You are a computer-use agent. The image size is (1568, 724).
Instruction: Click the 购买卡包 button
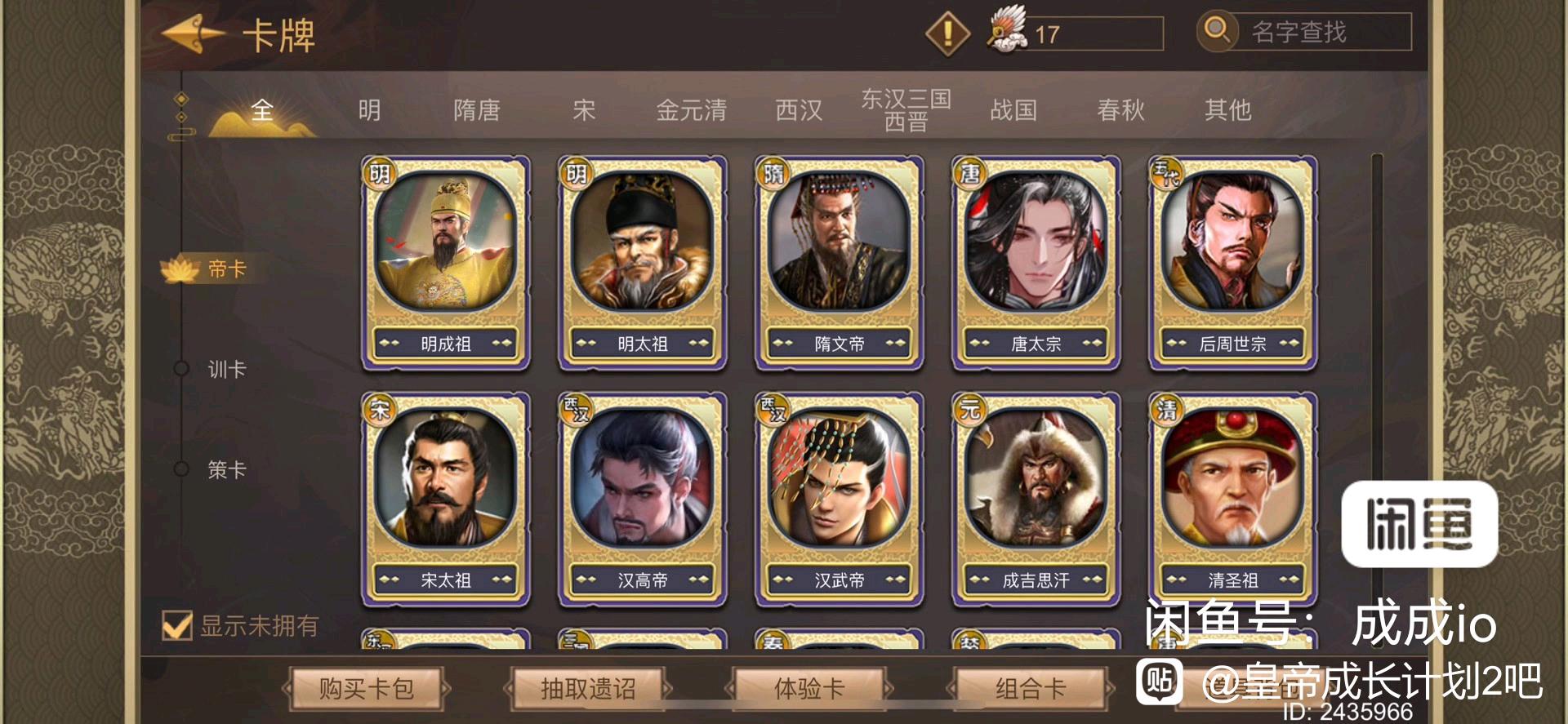[366, 689]
